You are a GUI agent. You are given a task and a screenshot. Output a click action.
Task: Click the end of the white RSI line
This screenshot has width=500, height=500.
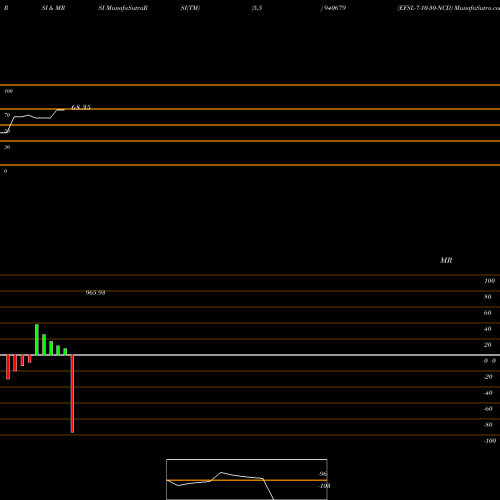(63, 110)
